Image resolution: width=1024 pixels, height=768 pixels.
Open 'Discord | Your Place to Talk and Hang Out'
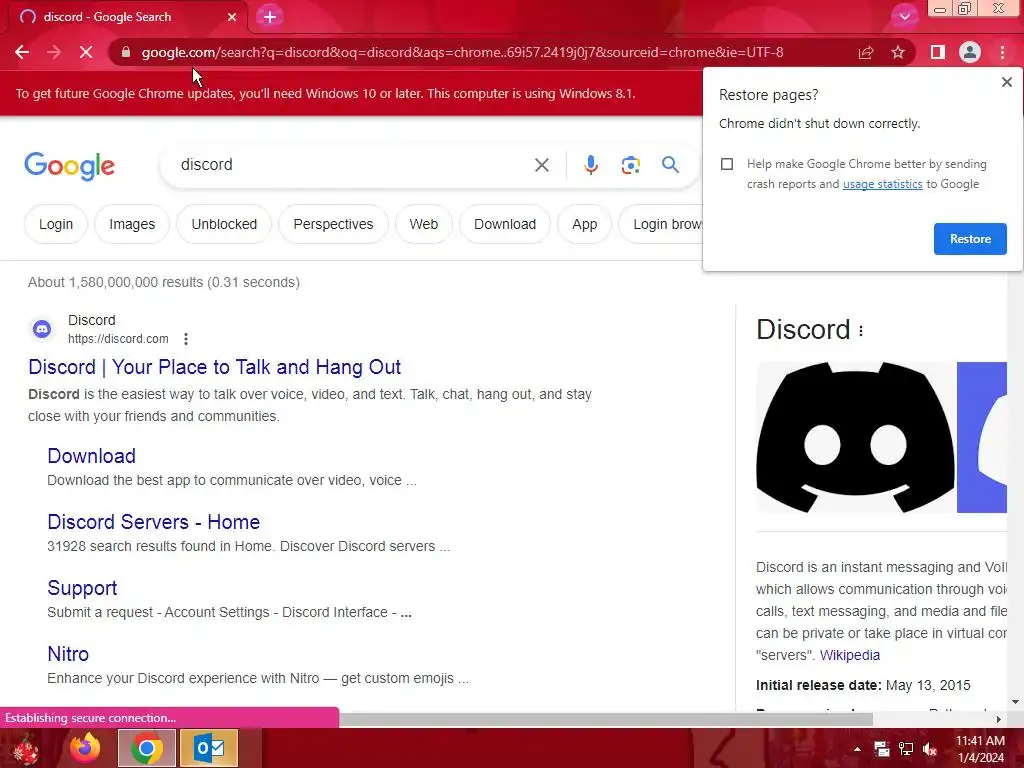(x=214, y=367)
